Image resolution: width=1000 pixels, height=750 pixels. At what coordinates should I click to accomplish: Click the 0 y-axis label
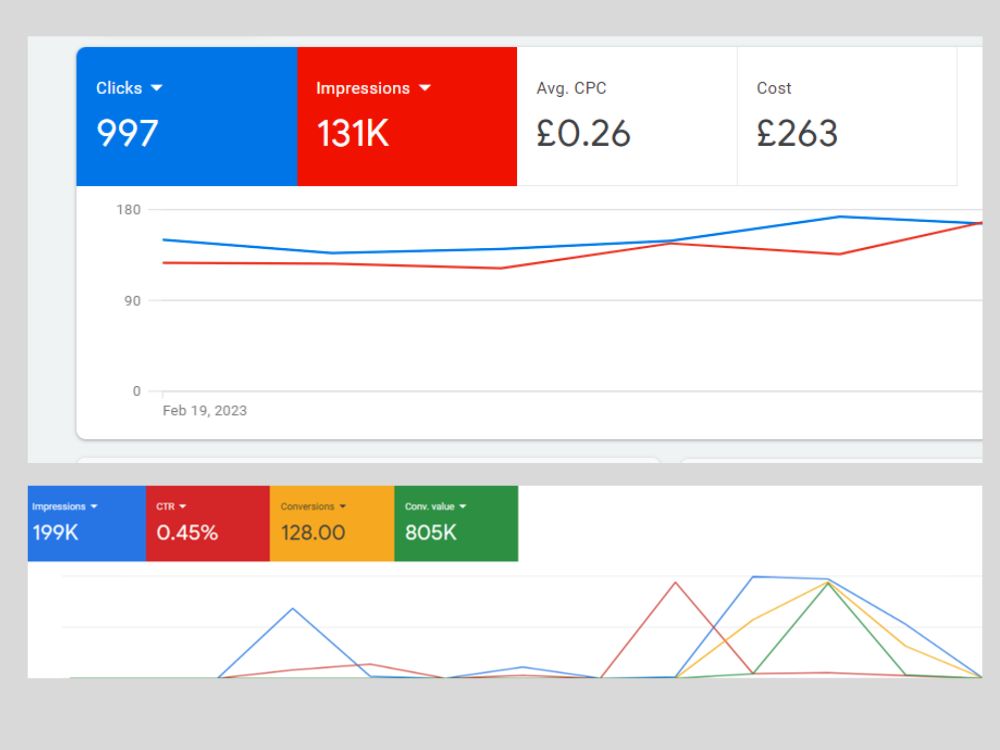(136, 392)
